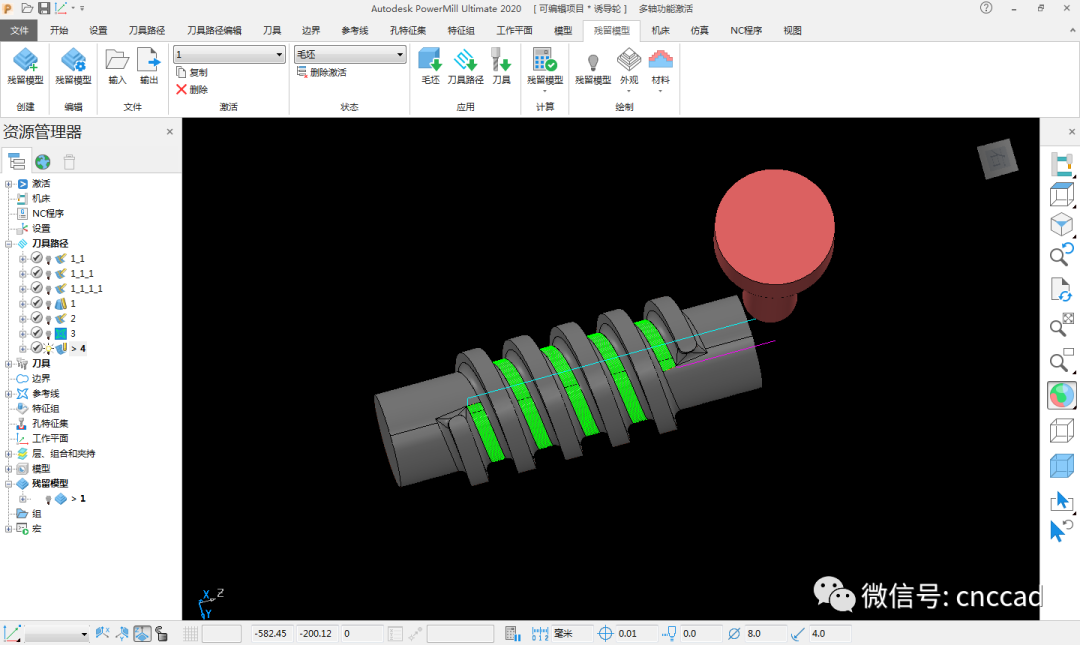
Task: Select the explorer tree view tab icon
Action: (x=16, y=162)
